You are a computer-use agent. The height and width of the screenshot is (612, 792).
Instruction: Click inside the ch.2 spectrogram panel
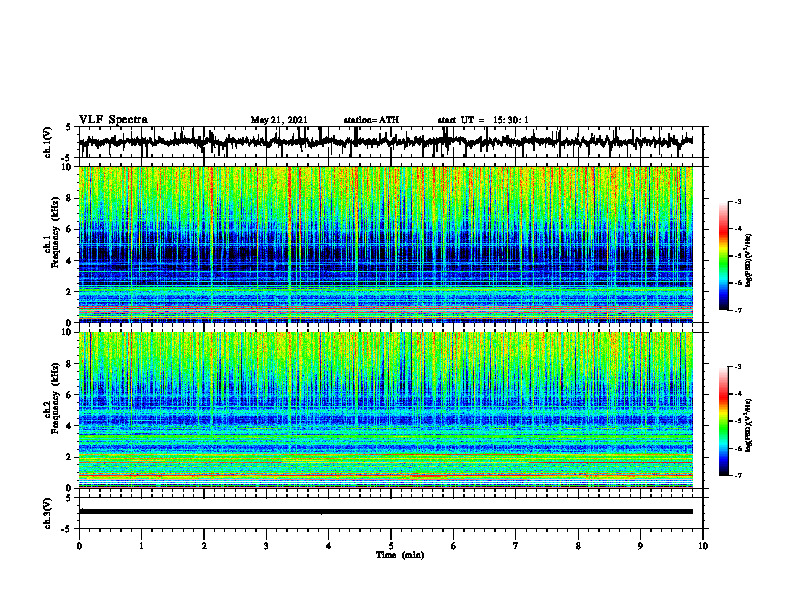386,410
